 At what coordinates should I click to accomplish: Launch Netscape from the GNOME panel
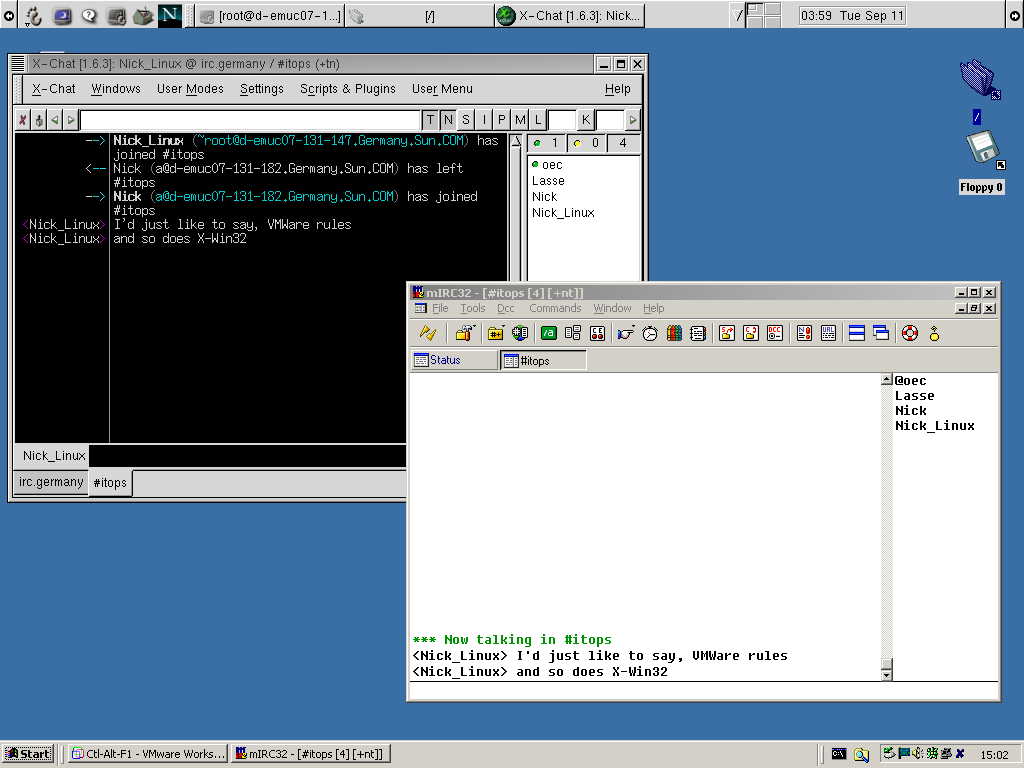pos(170,14)
